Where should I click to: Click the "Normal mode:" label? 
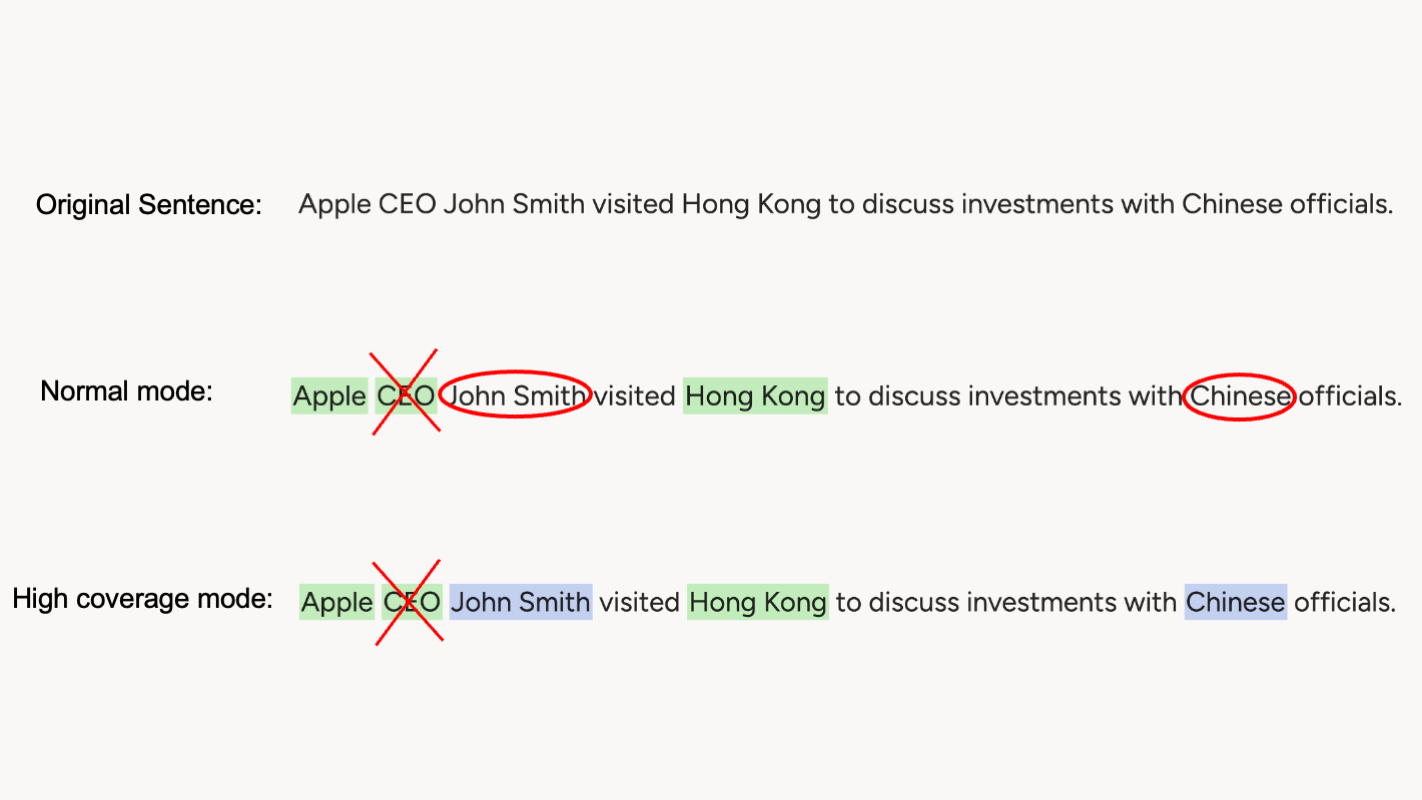coord(127,391)
